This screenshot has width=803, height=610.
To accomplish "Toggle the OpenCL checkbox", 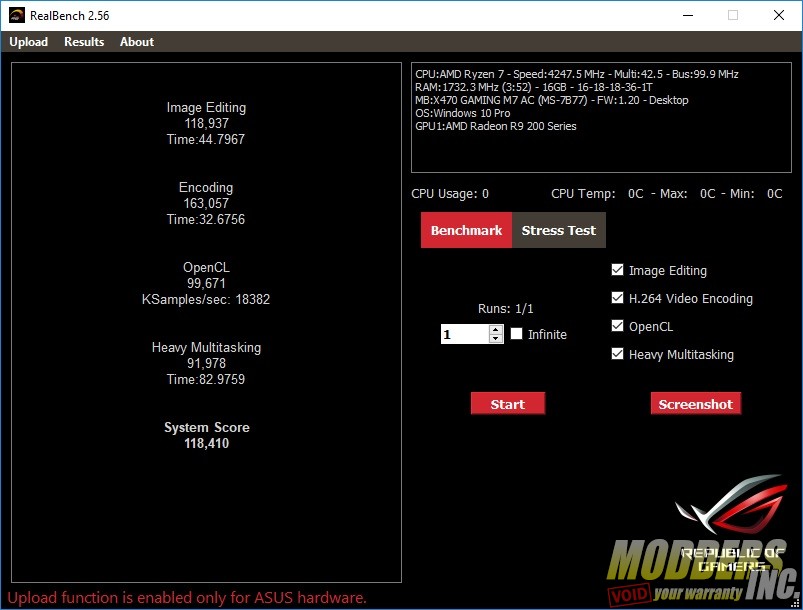I will [617, 326].
